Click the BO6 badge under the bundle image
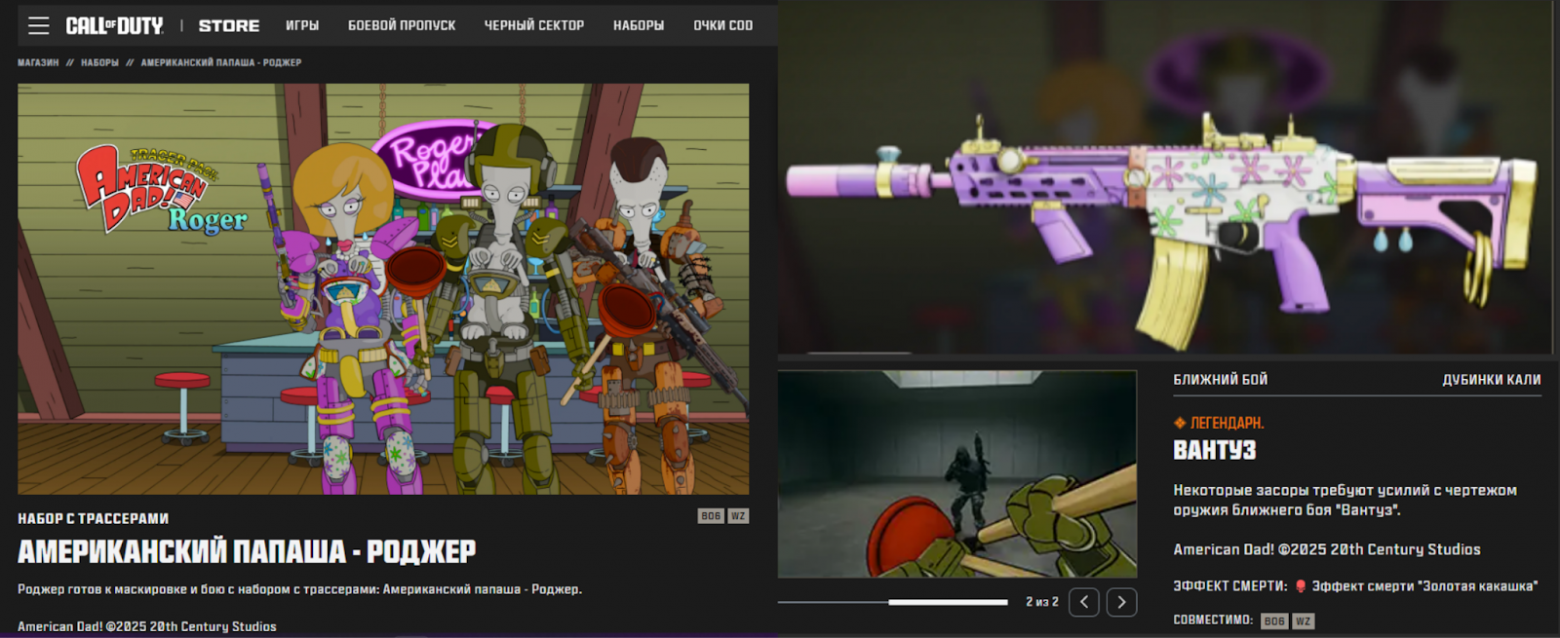The height and width of the screenshot is (638, 1560). [710, 516]
